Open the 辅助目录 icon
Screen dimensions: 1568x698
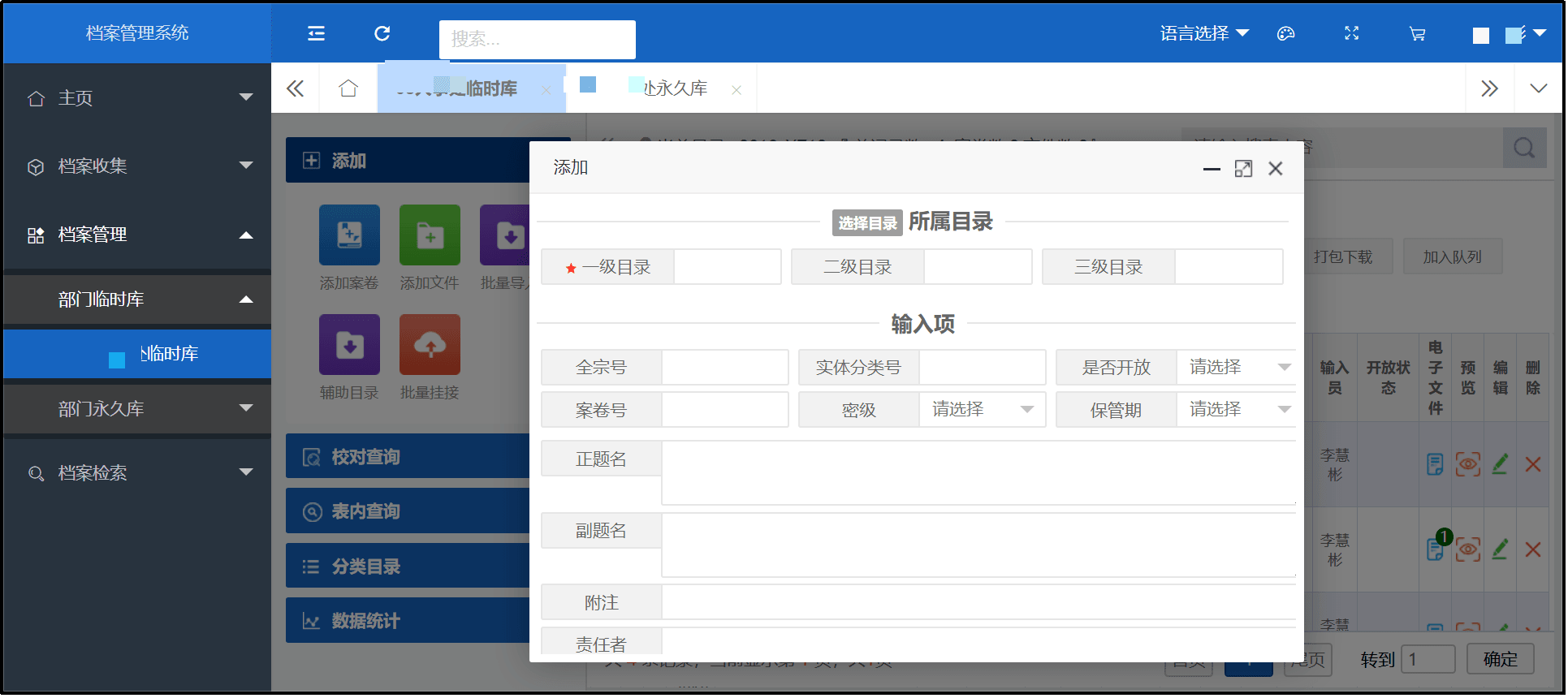coord(349,345)
